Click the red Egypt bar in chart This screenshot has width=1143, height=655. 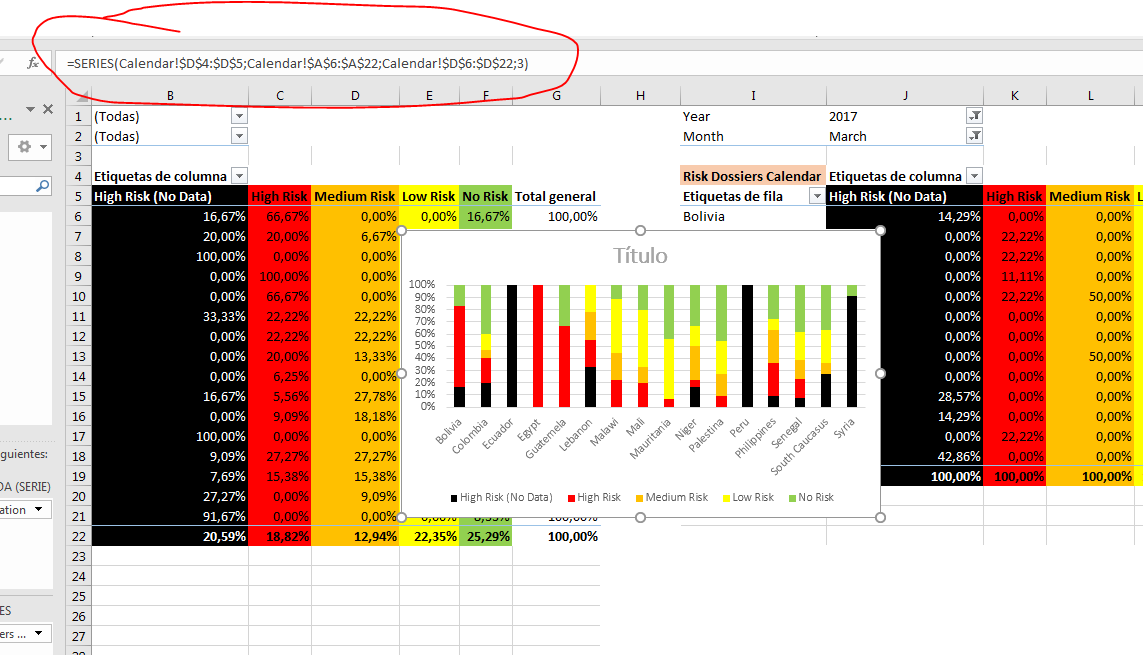tap(538, 345)
